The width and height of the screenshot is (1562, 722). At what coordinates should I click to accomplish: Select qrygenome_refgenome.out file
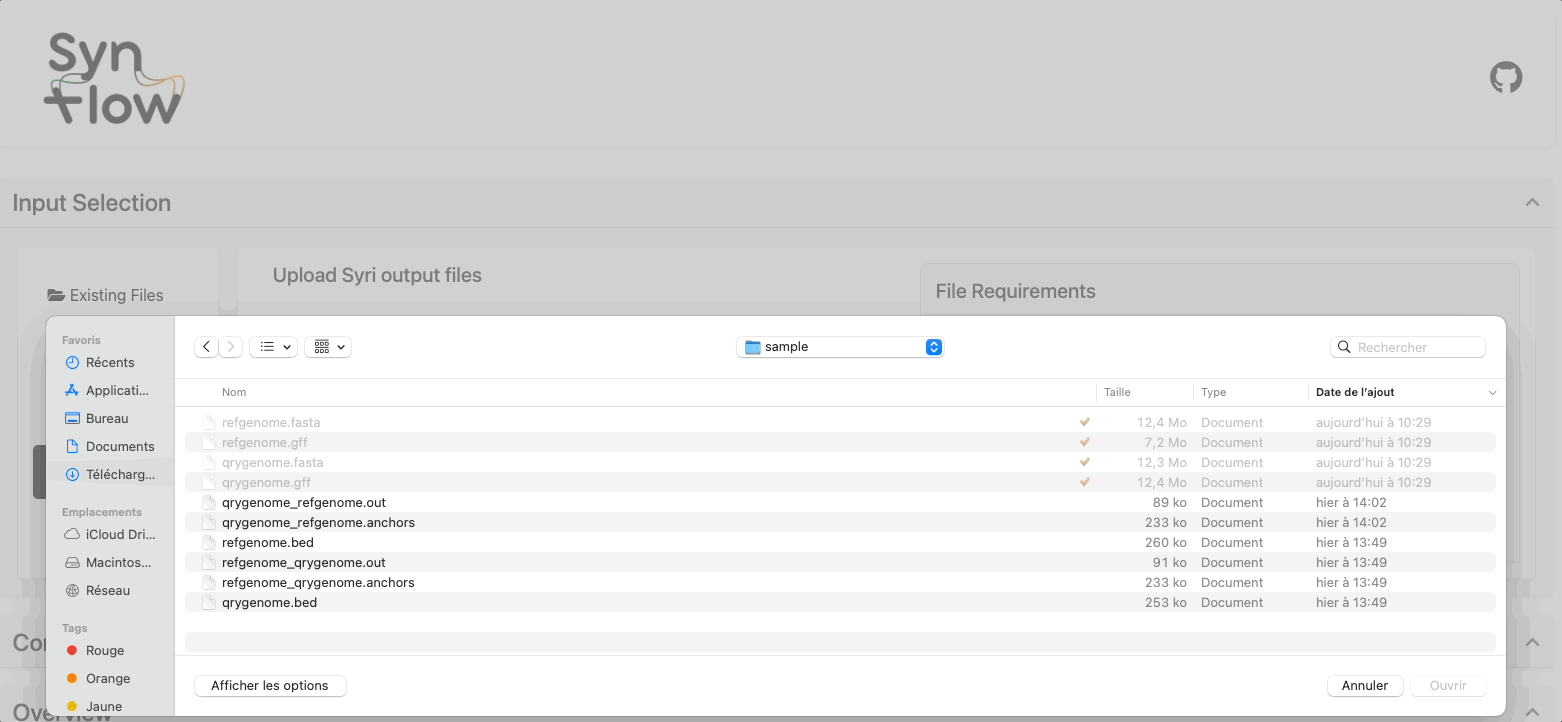840,502
